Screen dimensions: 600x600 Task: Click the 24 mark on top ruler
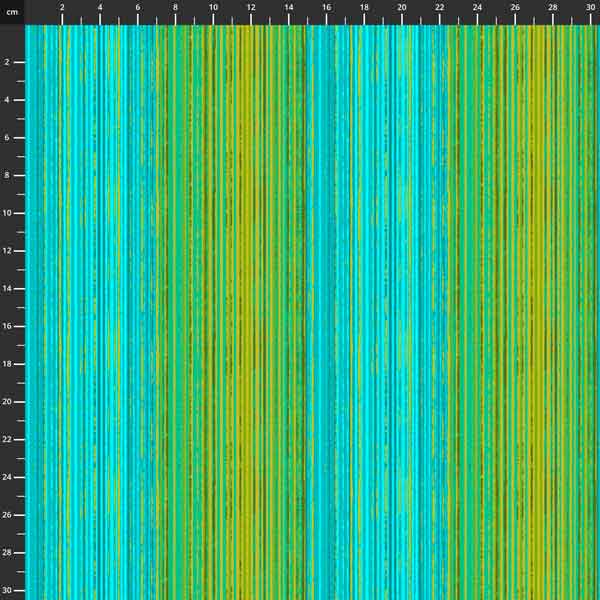pos(477,8)
